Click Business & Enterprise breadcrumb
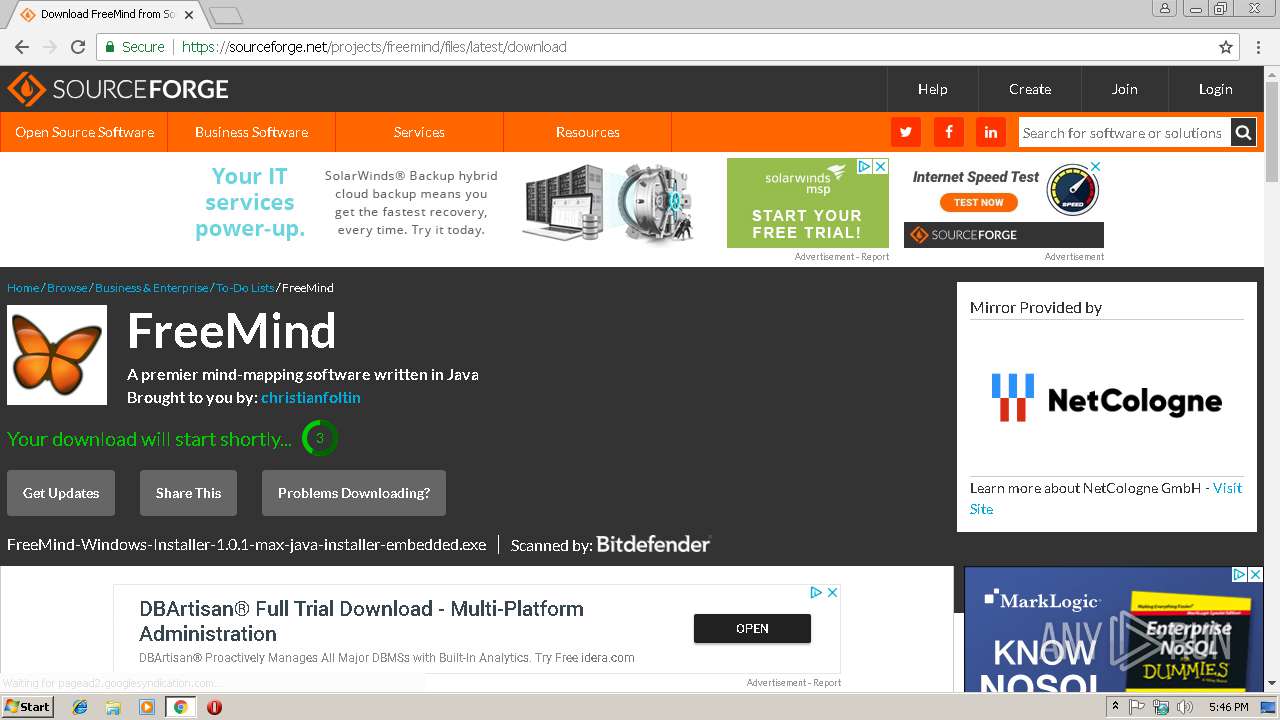 click(152, 288)
